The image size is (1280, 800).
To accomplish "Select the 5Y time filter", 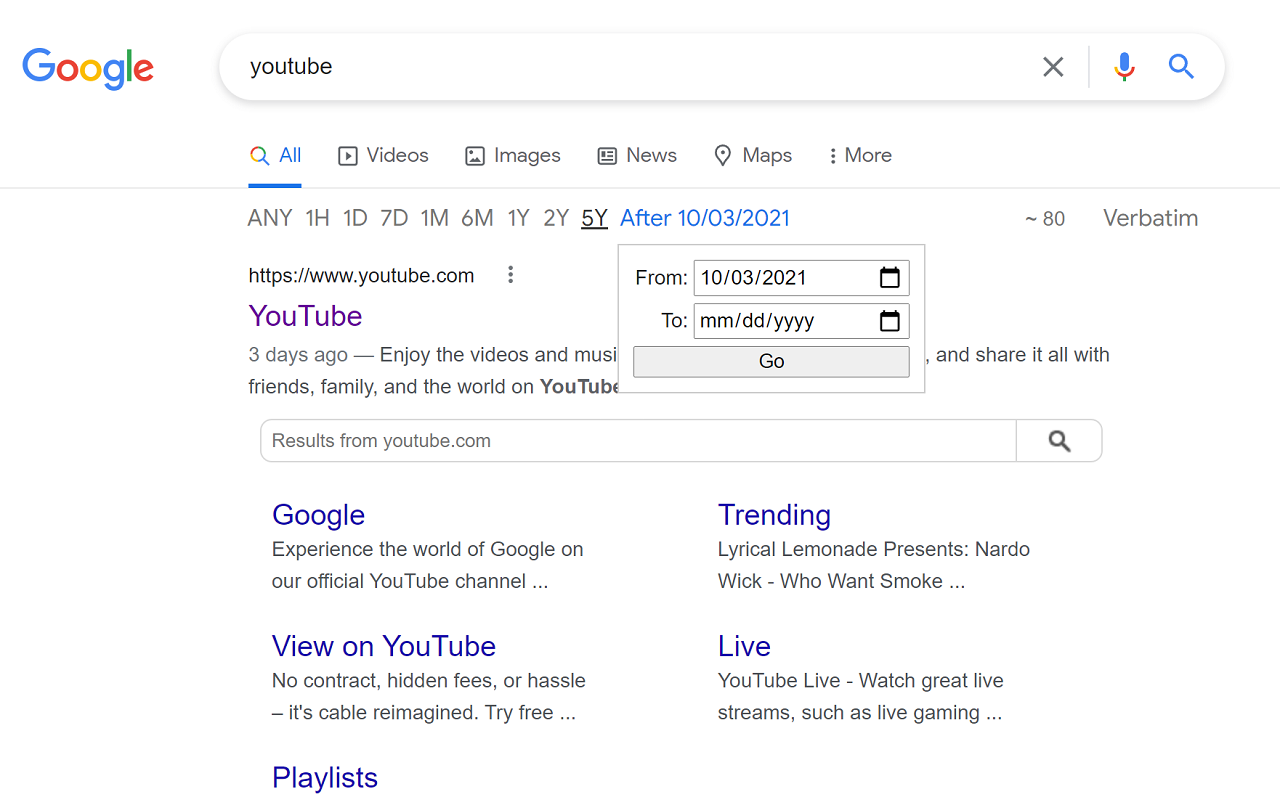I will pyautogui.click(x=595, y=218).
